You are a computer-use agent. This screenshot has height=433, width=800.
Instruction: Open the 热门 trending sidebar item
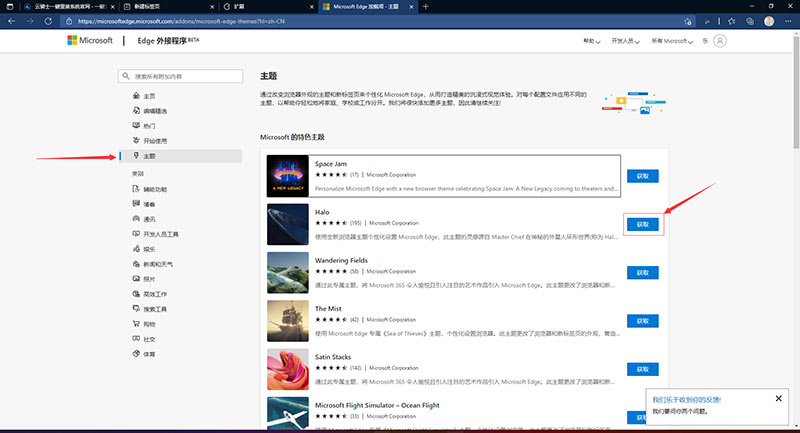(x=144, y=126)
